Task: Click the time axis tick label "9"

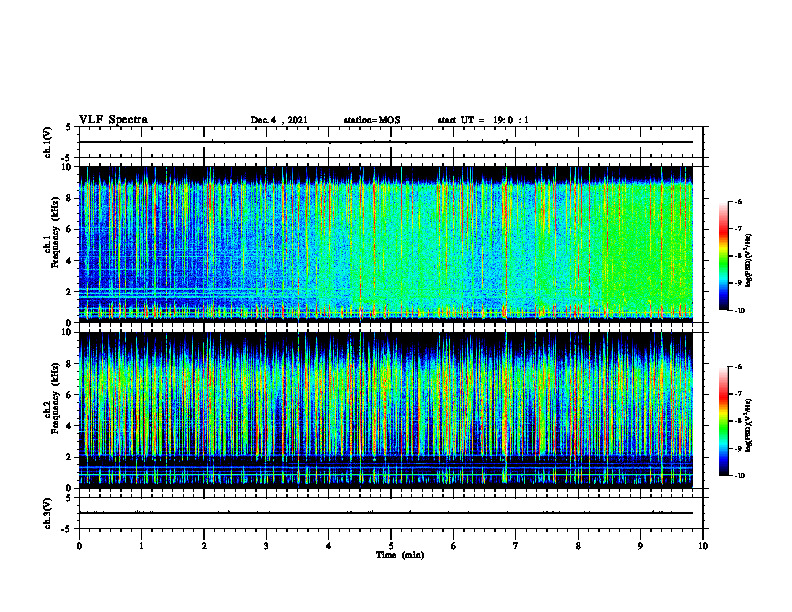Action: coord(640,546)
